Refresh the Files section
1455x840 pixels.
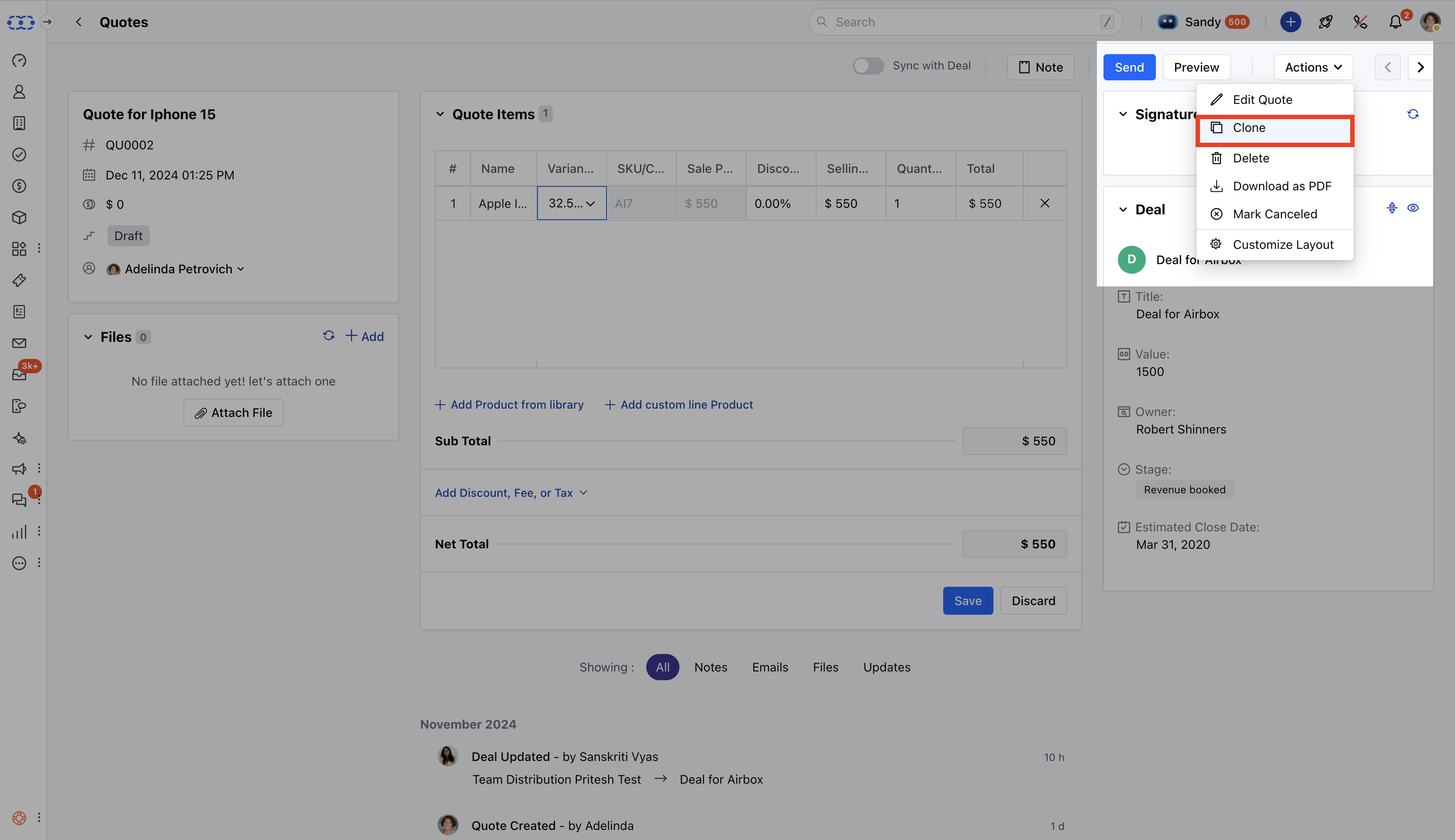pyautogui.click(x=328, y=336)
